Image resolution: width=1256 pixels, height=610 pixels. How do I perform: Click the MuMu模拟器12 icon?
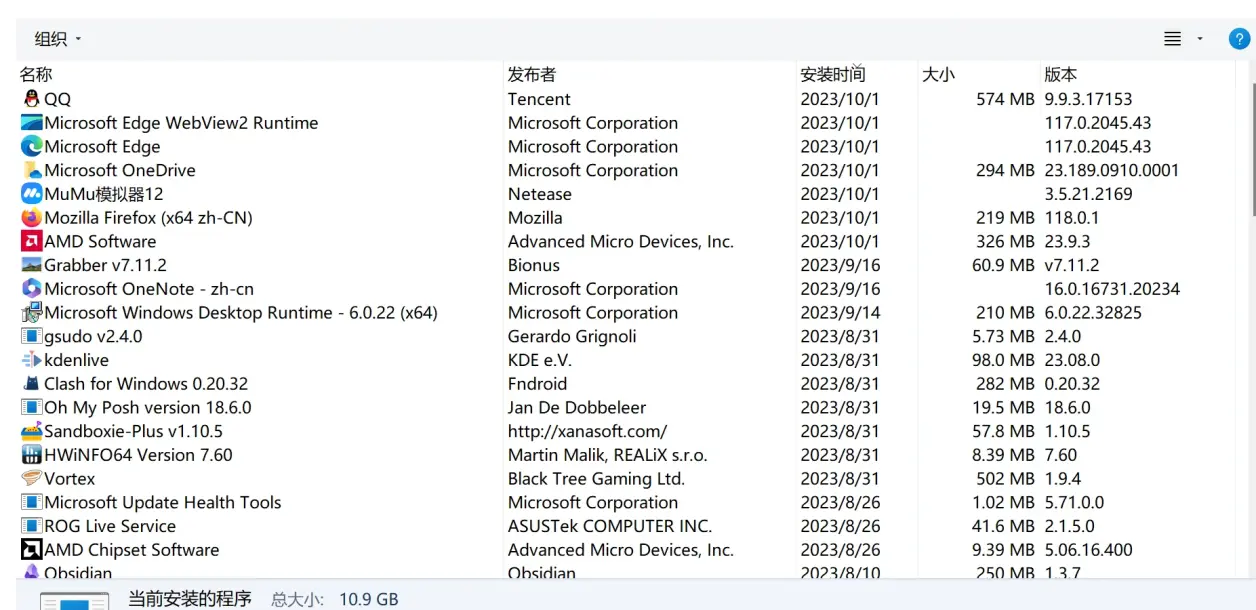point(31,194)
